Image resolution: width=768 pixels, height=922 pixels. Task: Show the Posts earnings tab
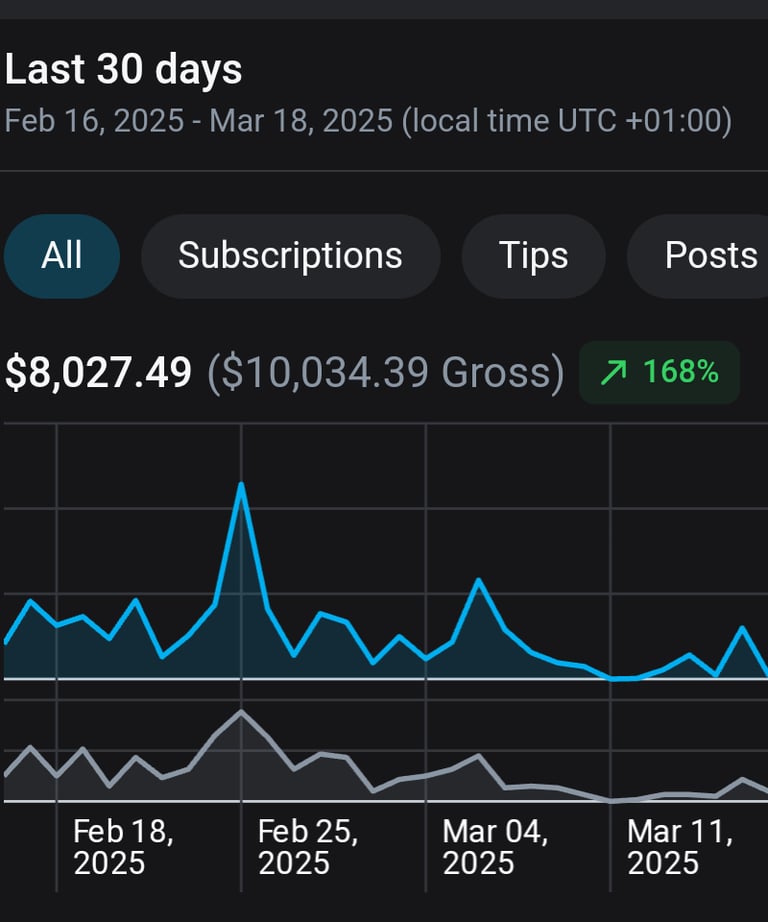coord(710,256)
